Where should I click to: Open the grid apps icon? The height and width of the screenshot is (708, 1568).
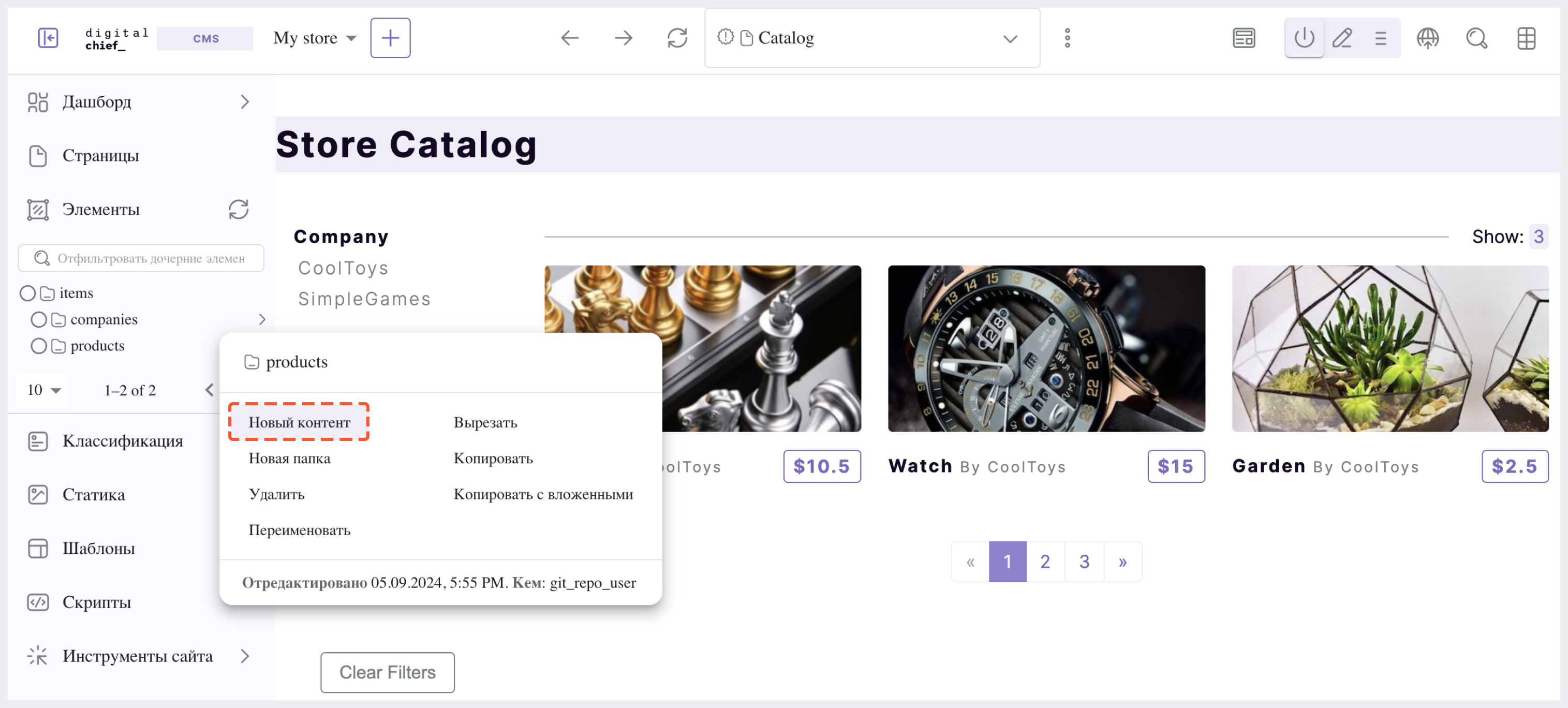[x=1526, y=38]
